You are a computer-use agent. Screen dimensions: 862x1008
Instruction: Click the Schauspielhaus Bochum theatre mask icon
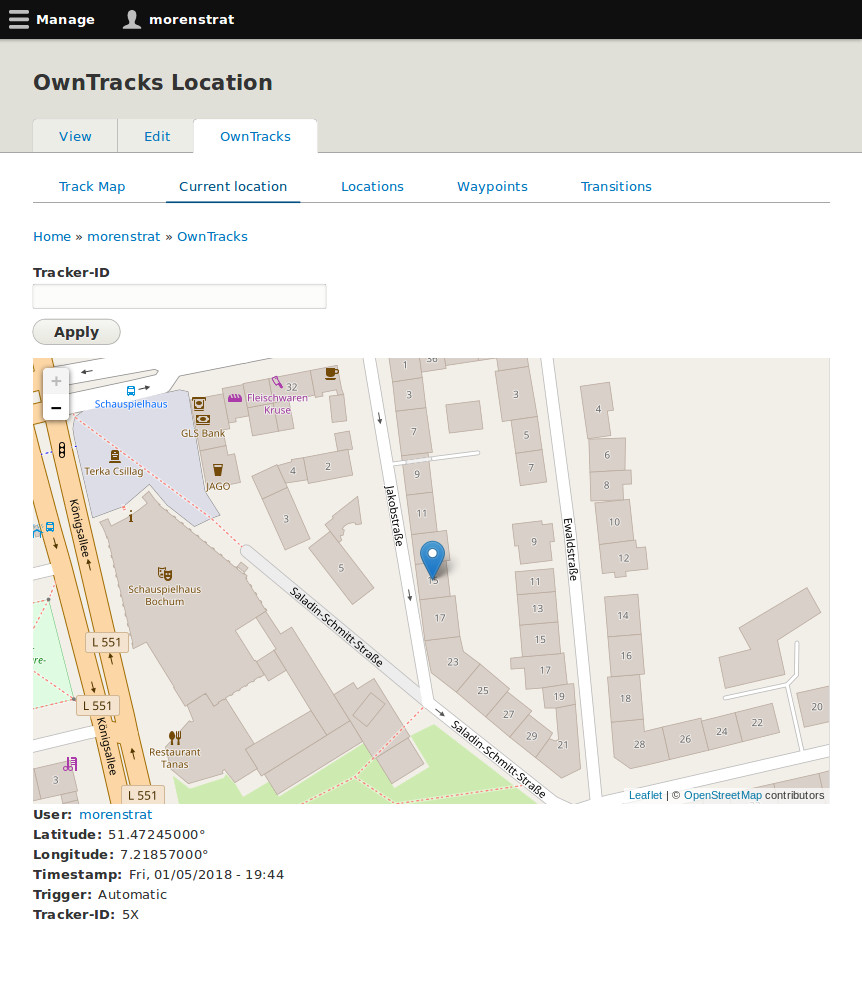pyautogui.click(x=165, y=573)
